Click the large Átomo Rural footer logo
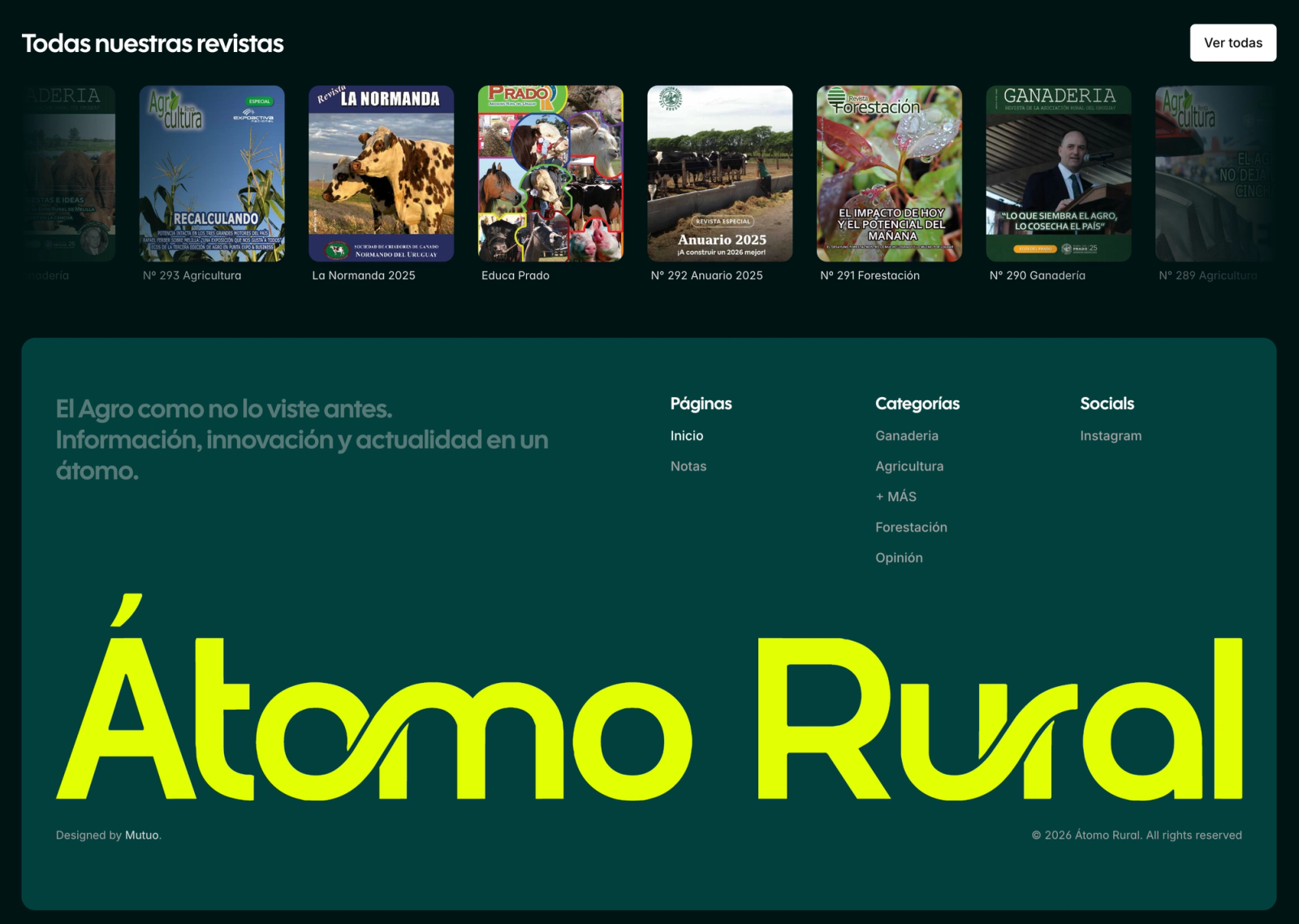 [649, 697]
